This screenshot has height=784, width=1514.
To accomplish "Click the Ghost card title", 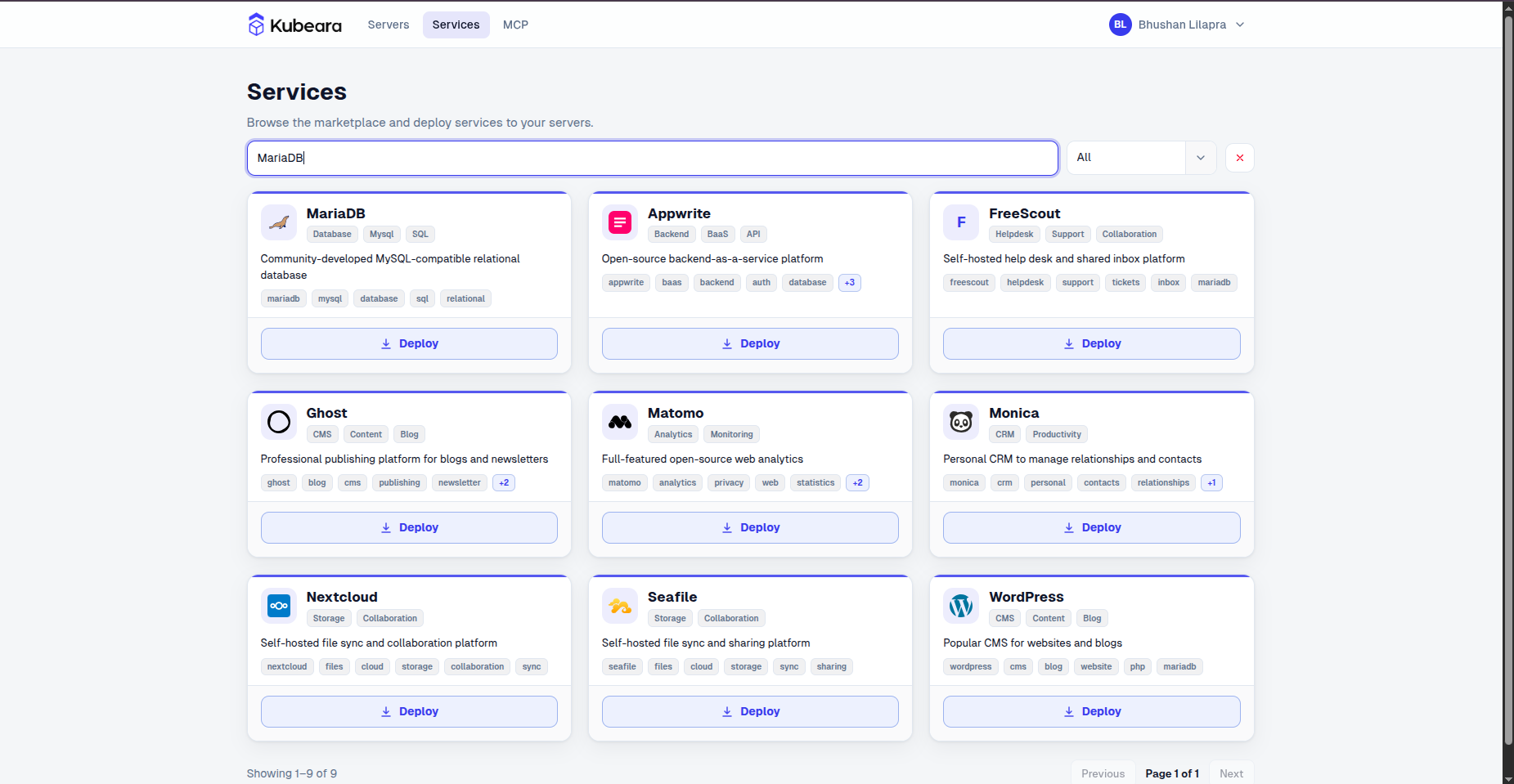I will click(x=326, y=413).
